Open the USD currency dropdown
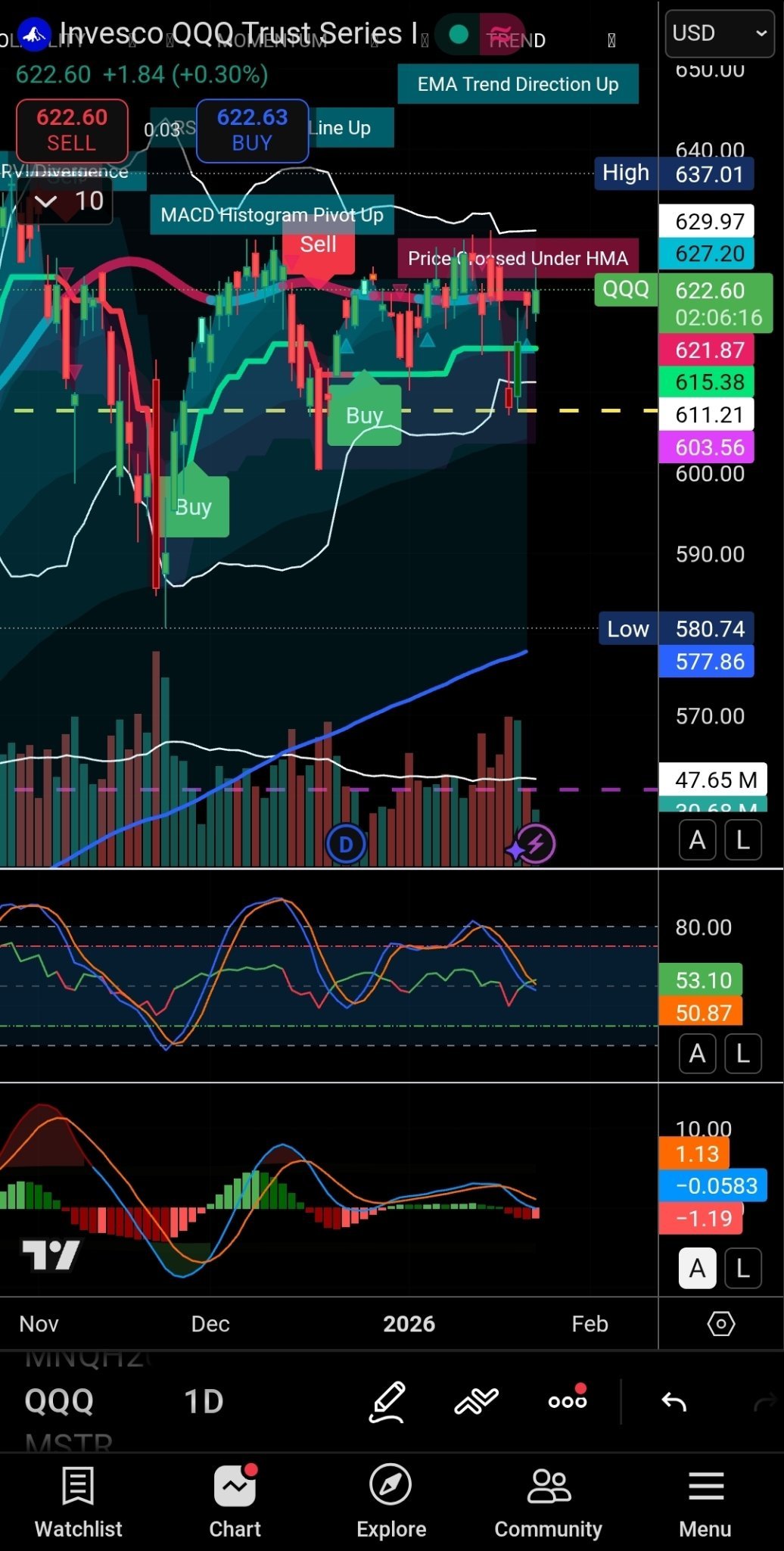Screen dimensions: 784x1551 coord(719,33)
